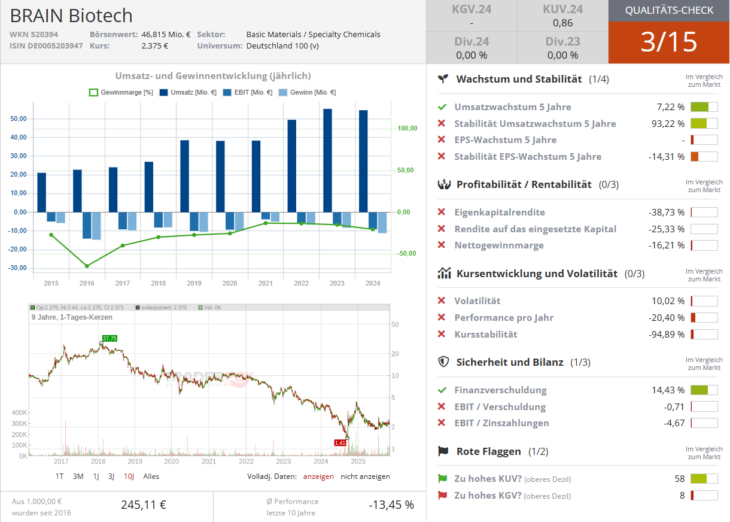Click the plant icon beside Wachstum und Stabilität
Viewport: 730px width, 522px height.
(x=442, y=79)
